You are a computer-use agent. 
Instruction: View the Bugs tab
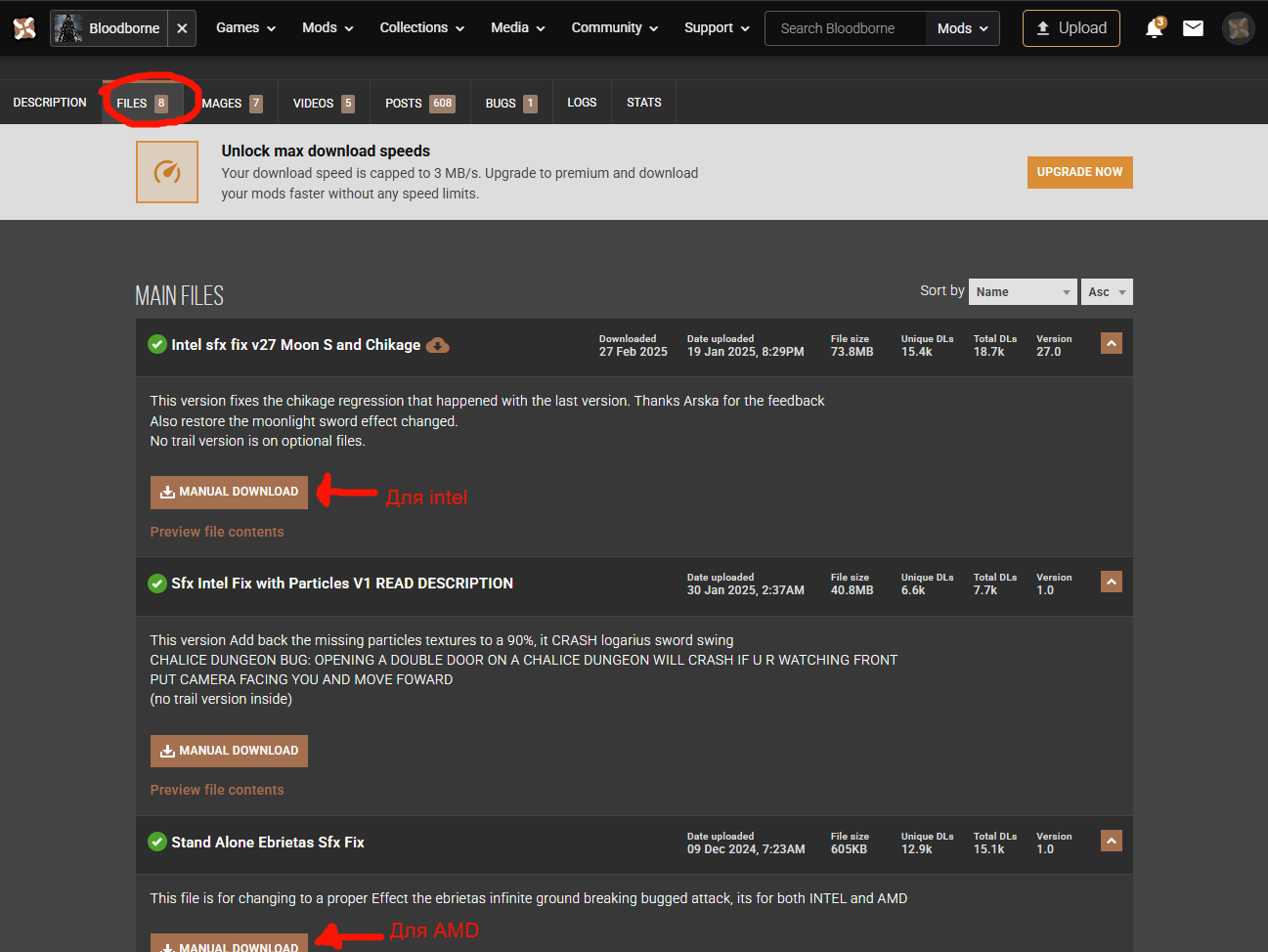511,103
